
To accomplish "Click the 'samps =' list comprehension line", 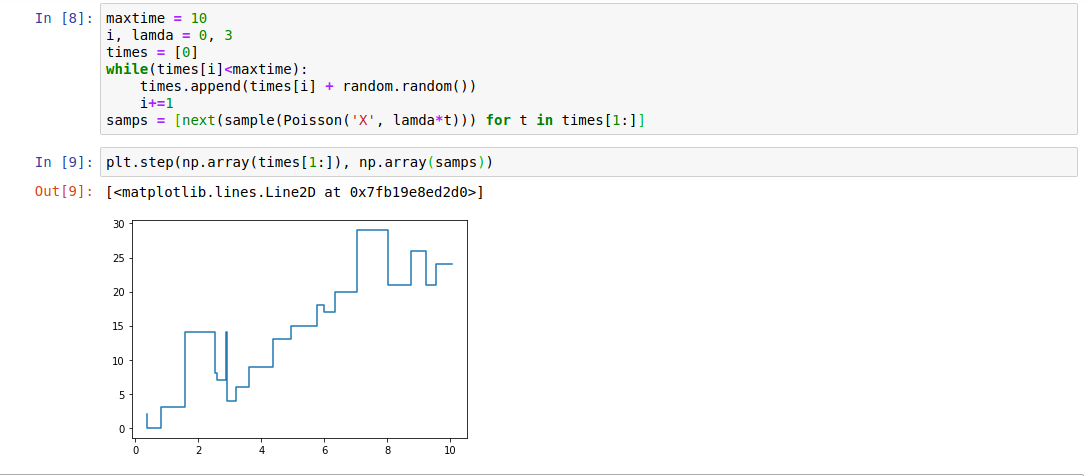I will 375,121.
